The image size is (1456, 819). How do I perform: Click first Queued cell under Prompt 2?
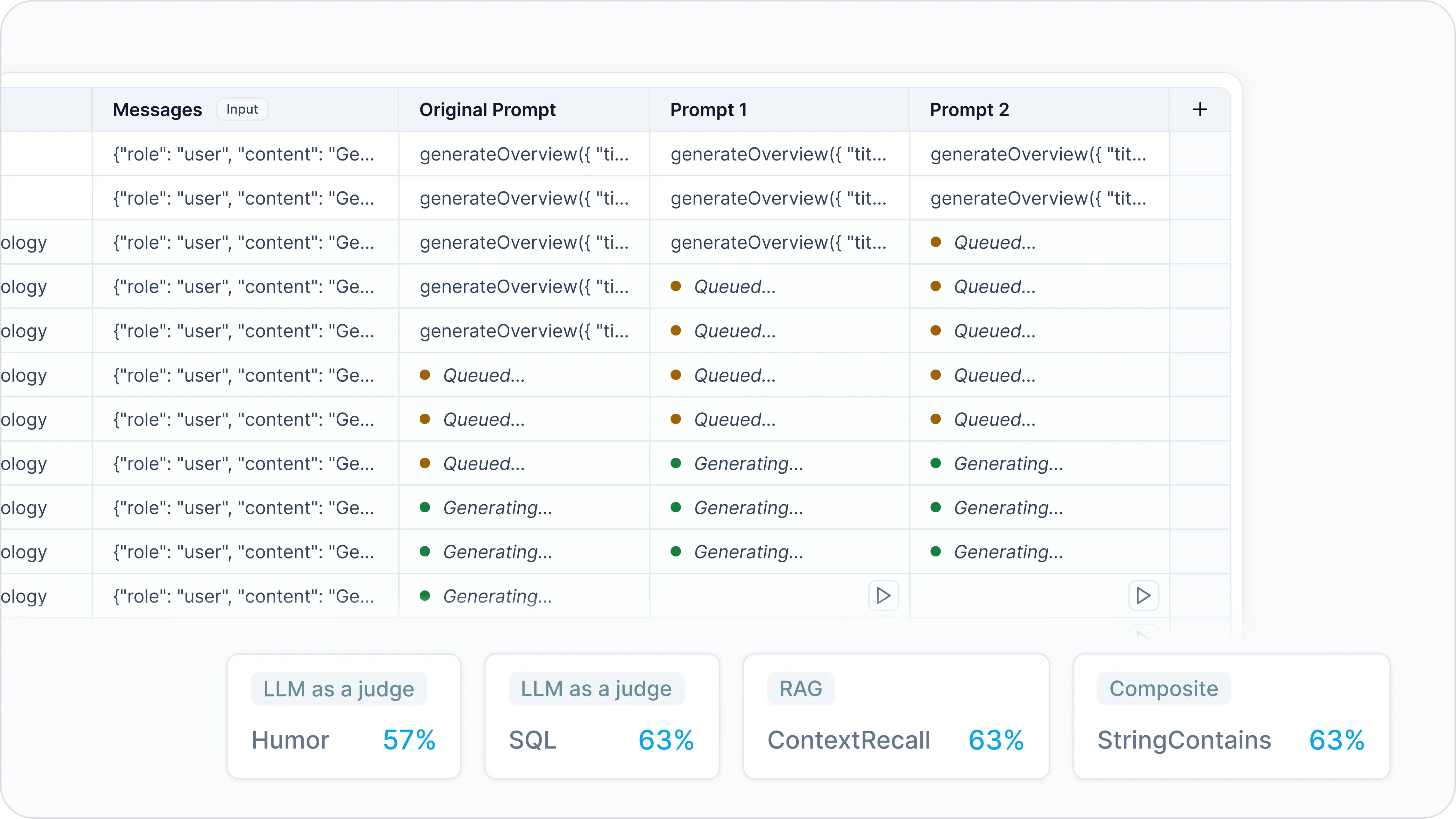pos(994,242)
